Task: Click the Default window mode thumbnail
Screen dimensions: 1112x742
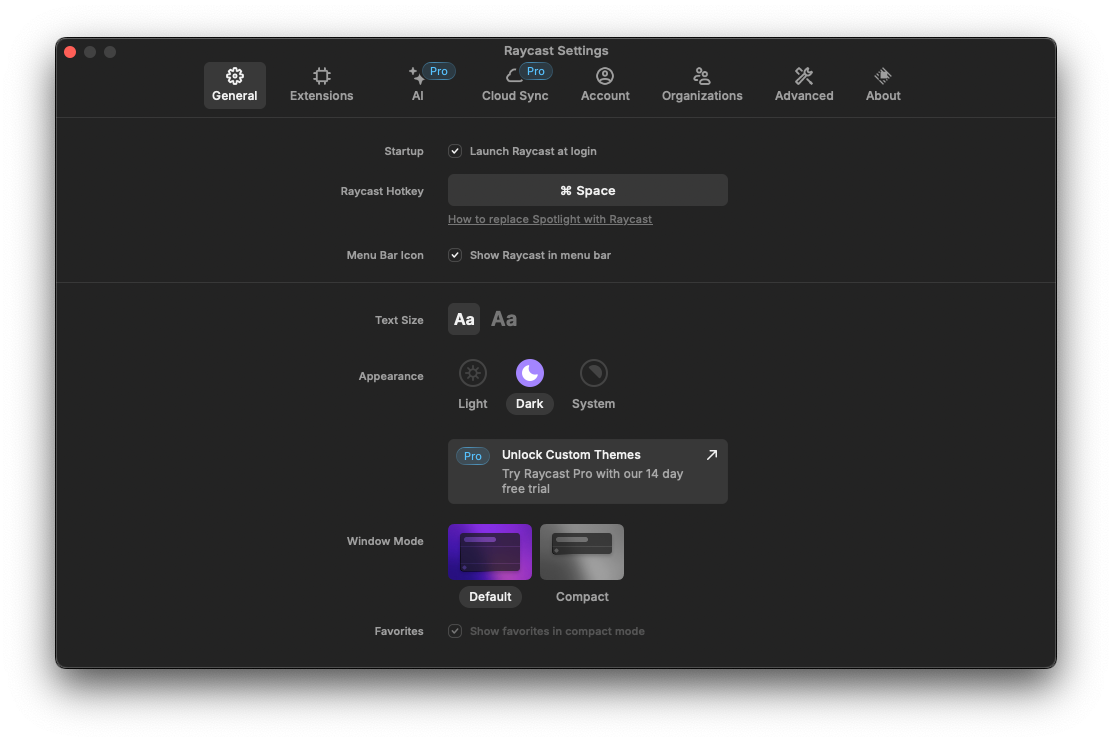Action: coord(490,552)
